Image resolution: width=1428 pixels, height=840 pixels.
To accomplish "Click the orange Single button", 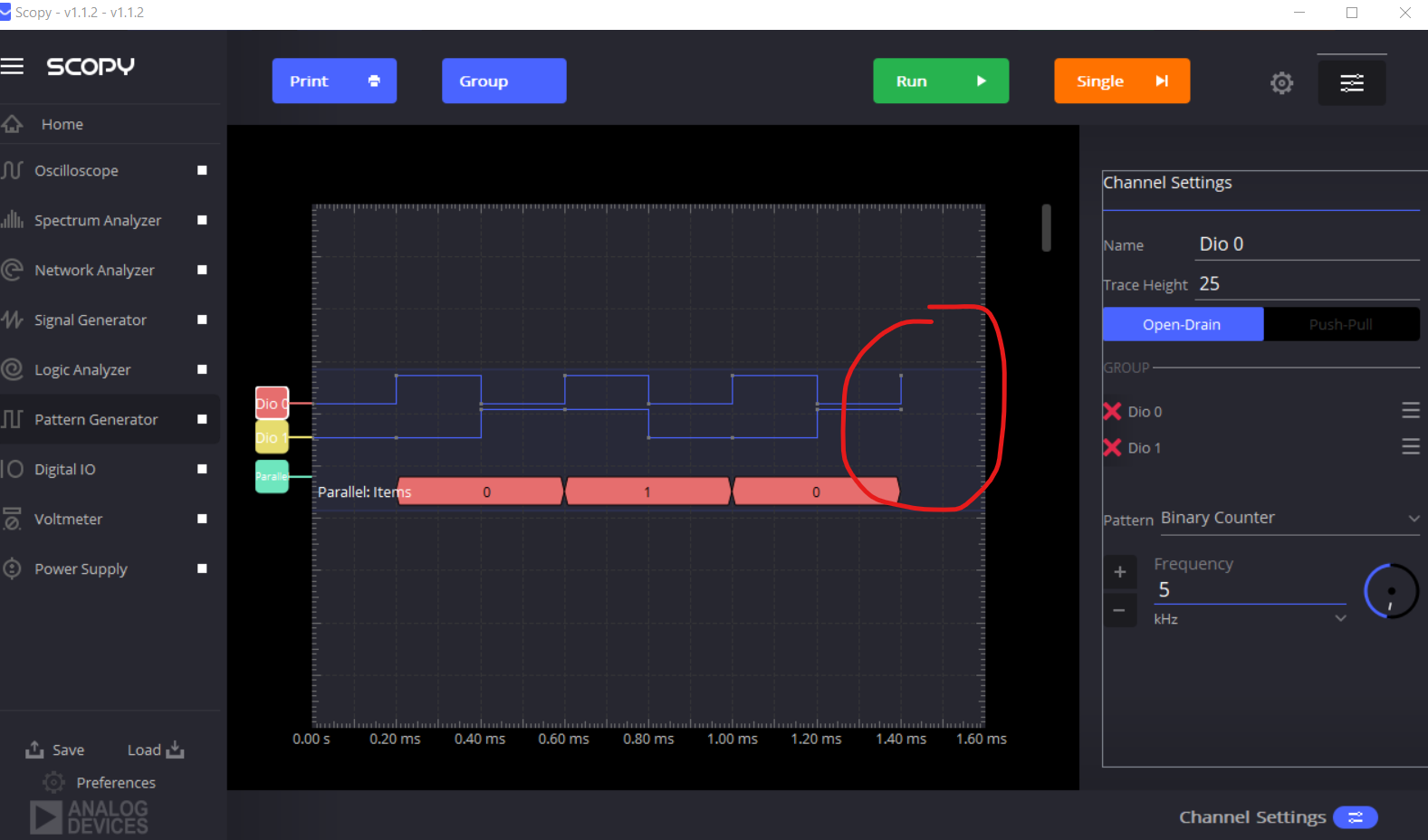I will 1122,81.
